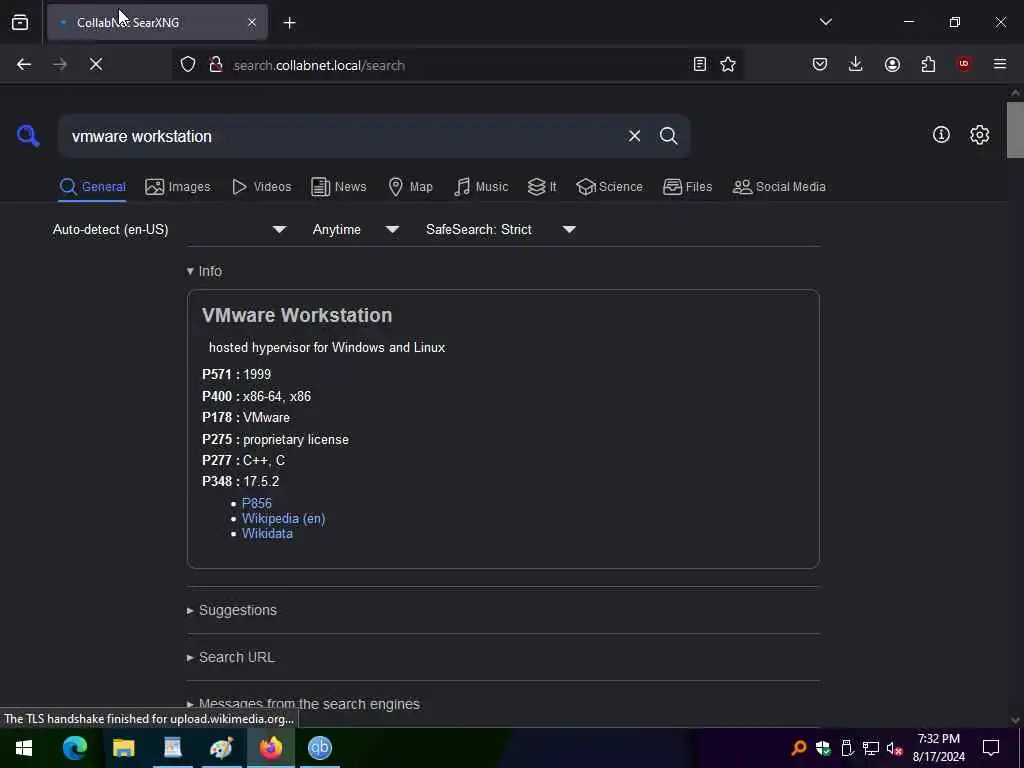The image size is (1024, 768).
Task: Switch to the It category
Action: click(542, 187)
